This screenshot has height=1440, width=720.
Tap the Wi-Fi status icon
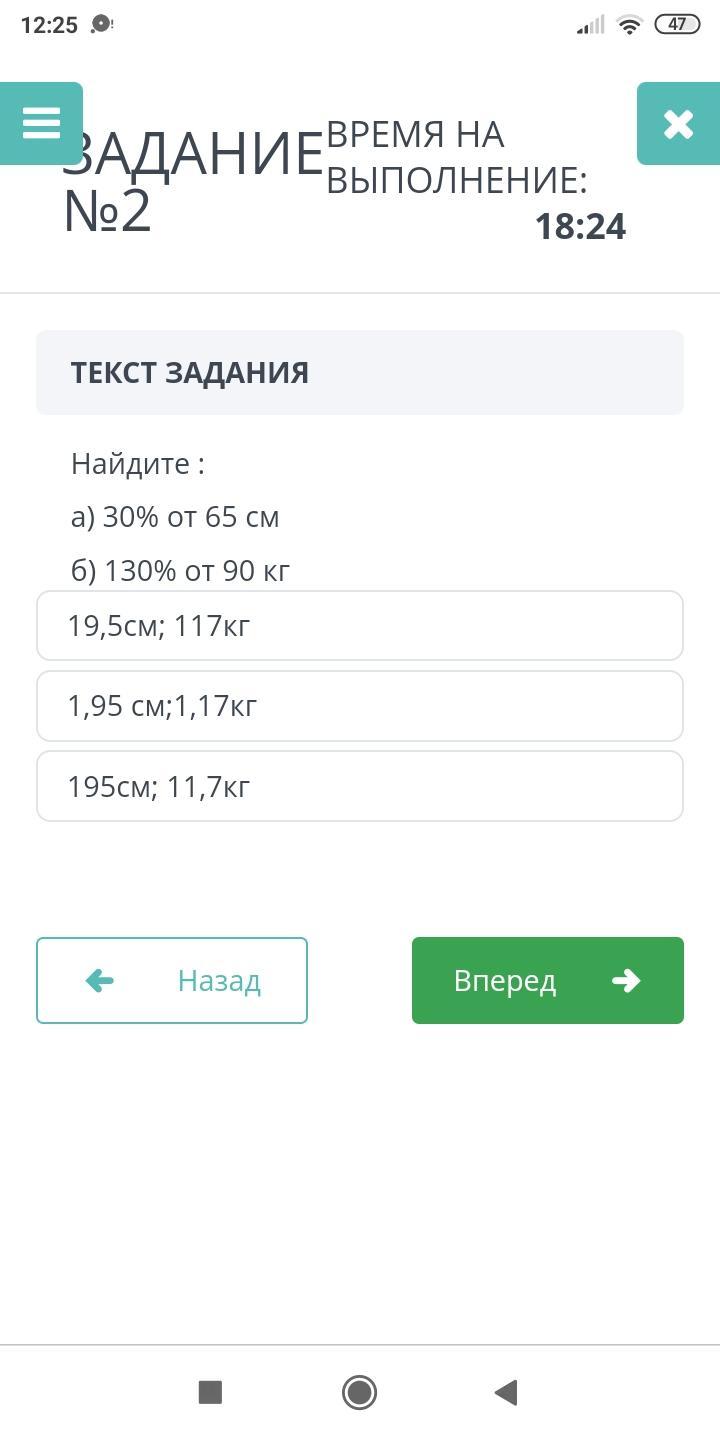tap(629, 25)
